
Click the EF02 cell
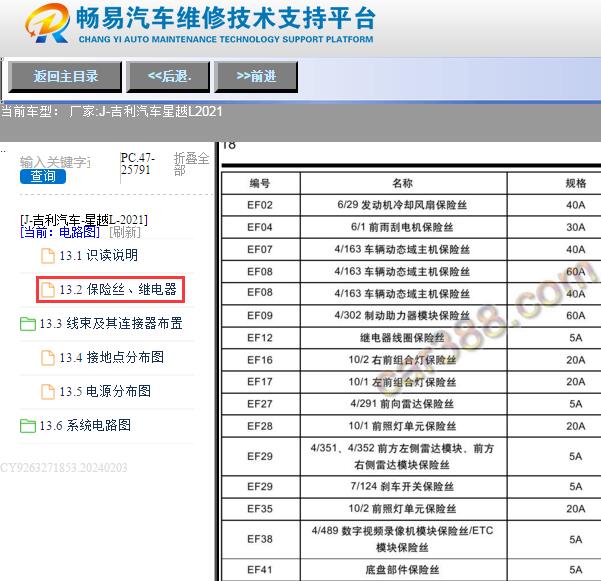pyautogui.click(x=260, y=205)
